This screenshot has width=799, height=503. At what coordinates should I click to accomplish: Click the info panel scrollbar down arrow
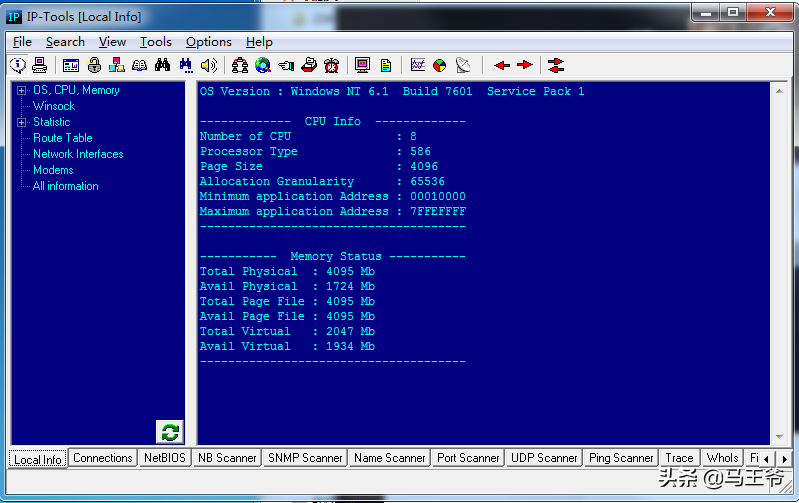779,437
